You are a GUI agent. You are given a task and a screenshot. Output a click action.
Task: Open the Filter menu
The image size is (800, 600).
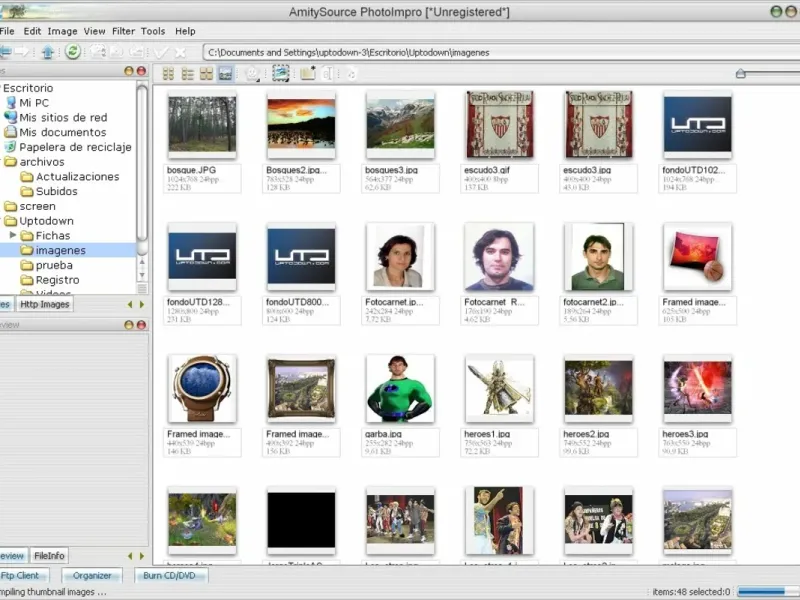[x=123, y=31]
